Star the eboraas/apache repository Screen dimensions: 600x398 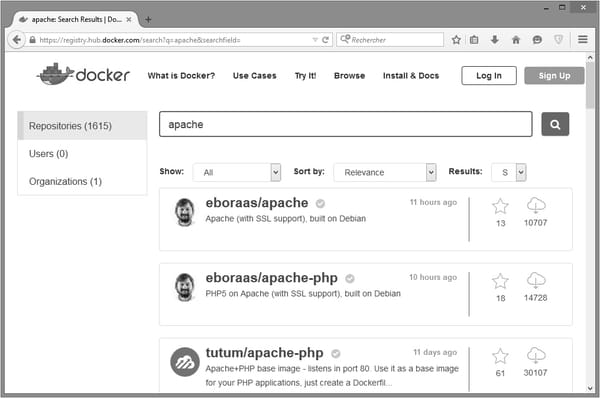500,206
